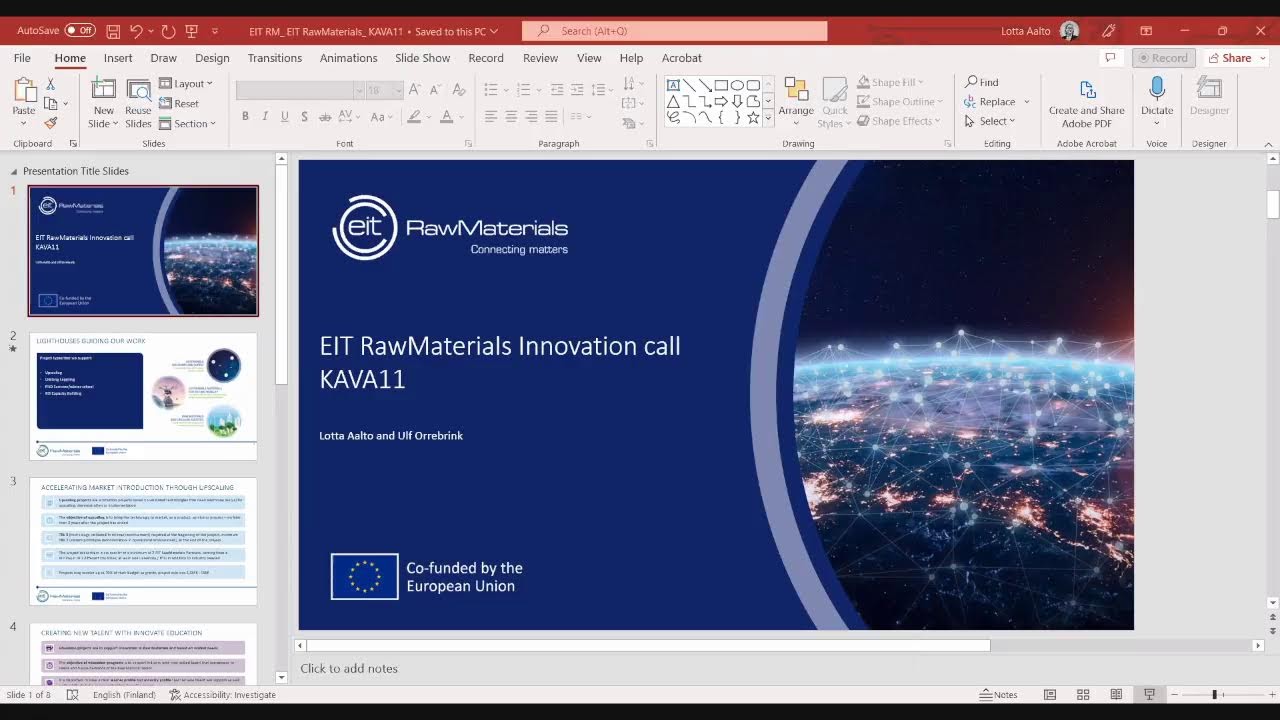
Task: Open the Insert tab
Action: coord(118,58)
